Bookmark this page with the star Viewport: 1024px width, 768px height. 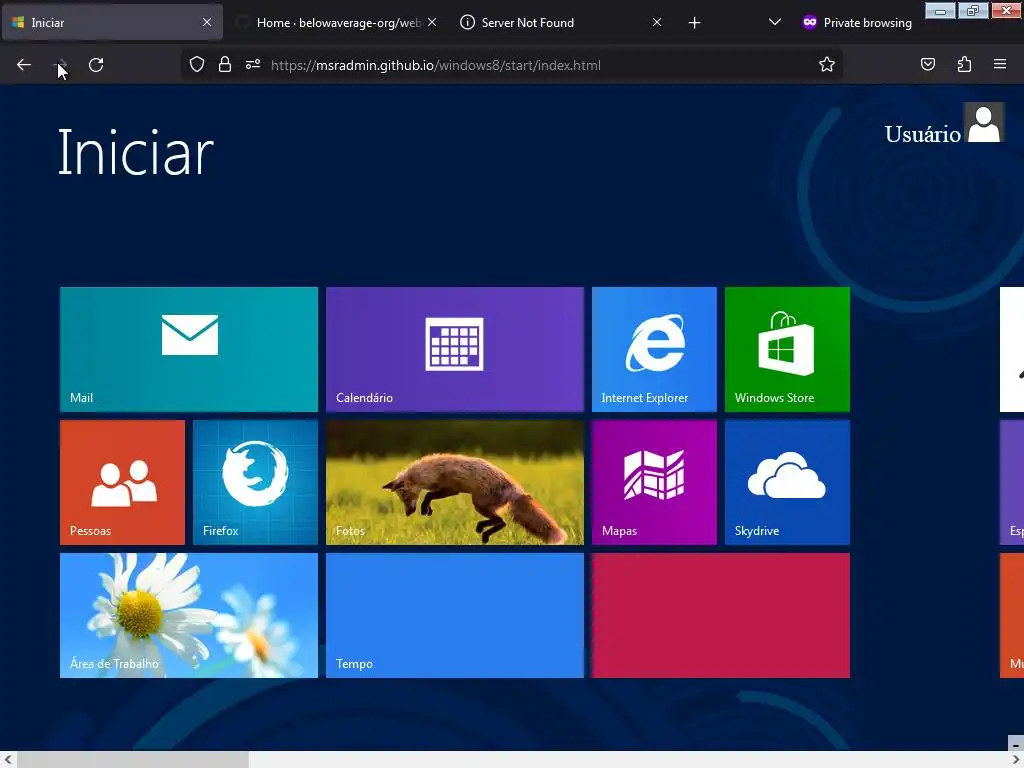(x=827, y=65)
